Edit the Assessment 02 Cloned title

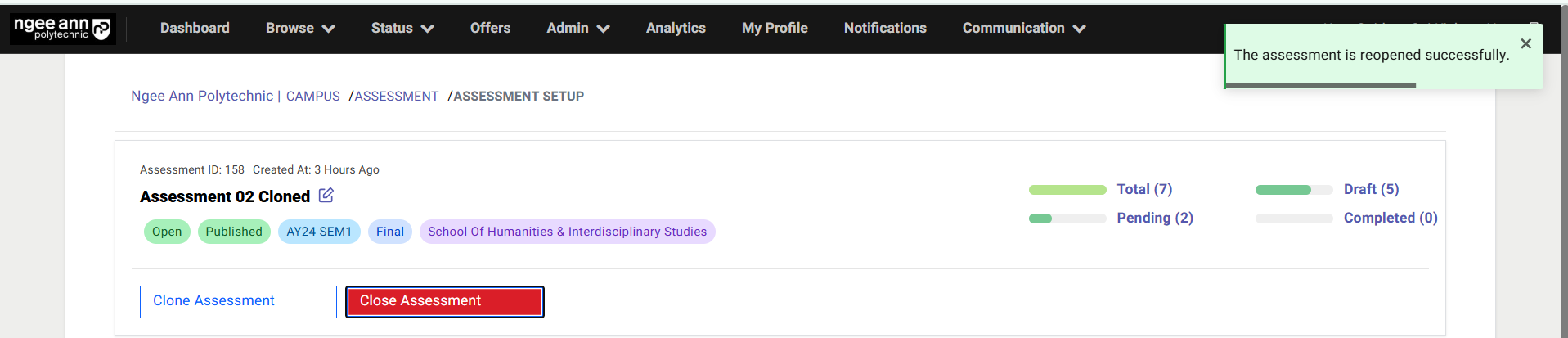[x=326, y=196]
